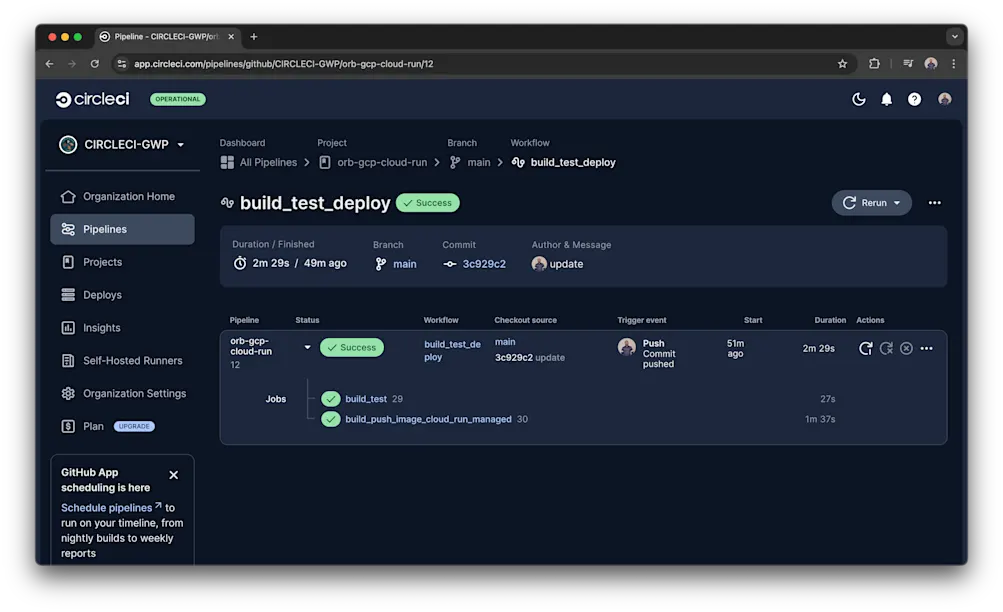Click the browser back arrow
This screenshot has width=1003, height=612.
[x=49, y=64]
